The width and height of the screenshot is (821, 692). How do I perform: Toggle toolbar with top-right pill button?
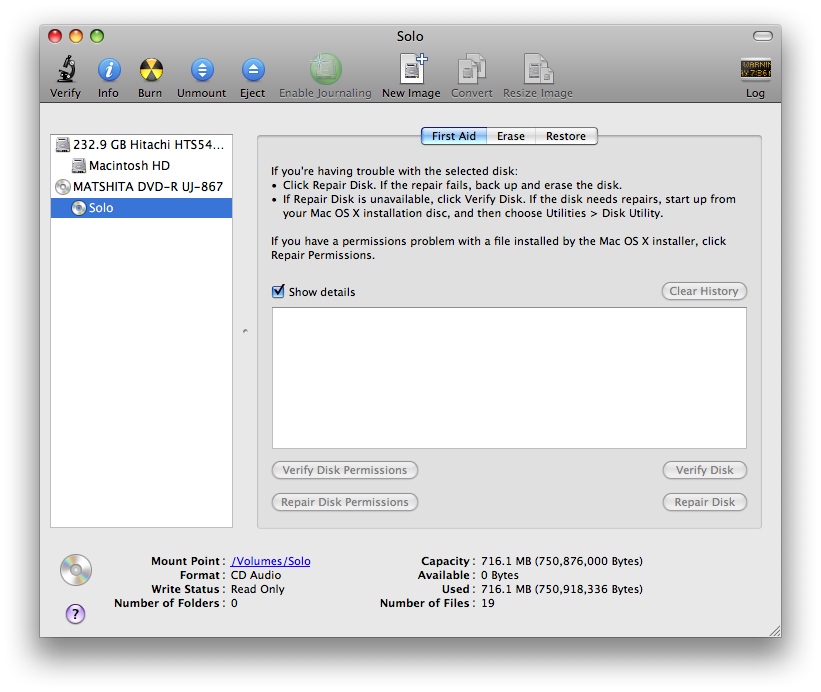(x=763, y=36)
